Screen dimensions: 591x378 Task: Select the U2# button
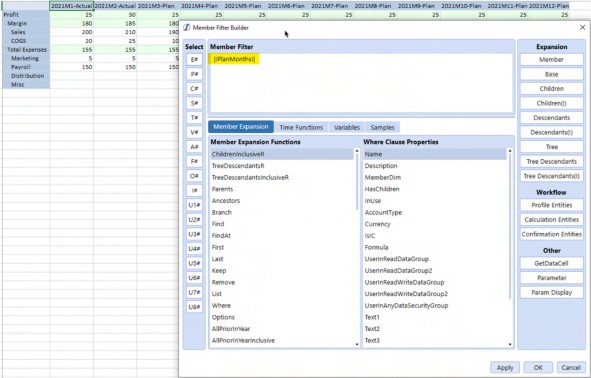(x=194, y=220)
